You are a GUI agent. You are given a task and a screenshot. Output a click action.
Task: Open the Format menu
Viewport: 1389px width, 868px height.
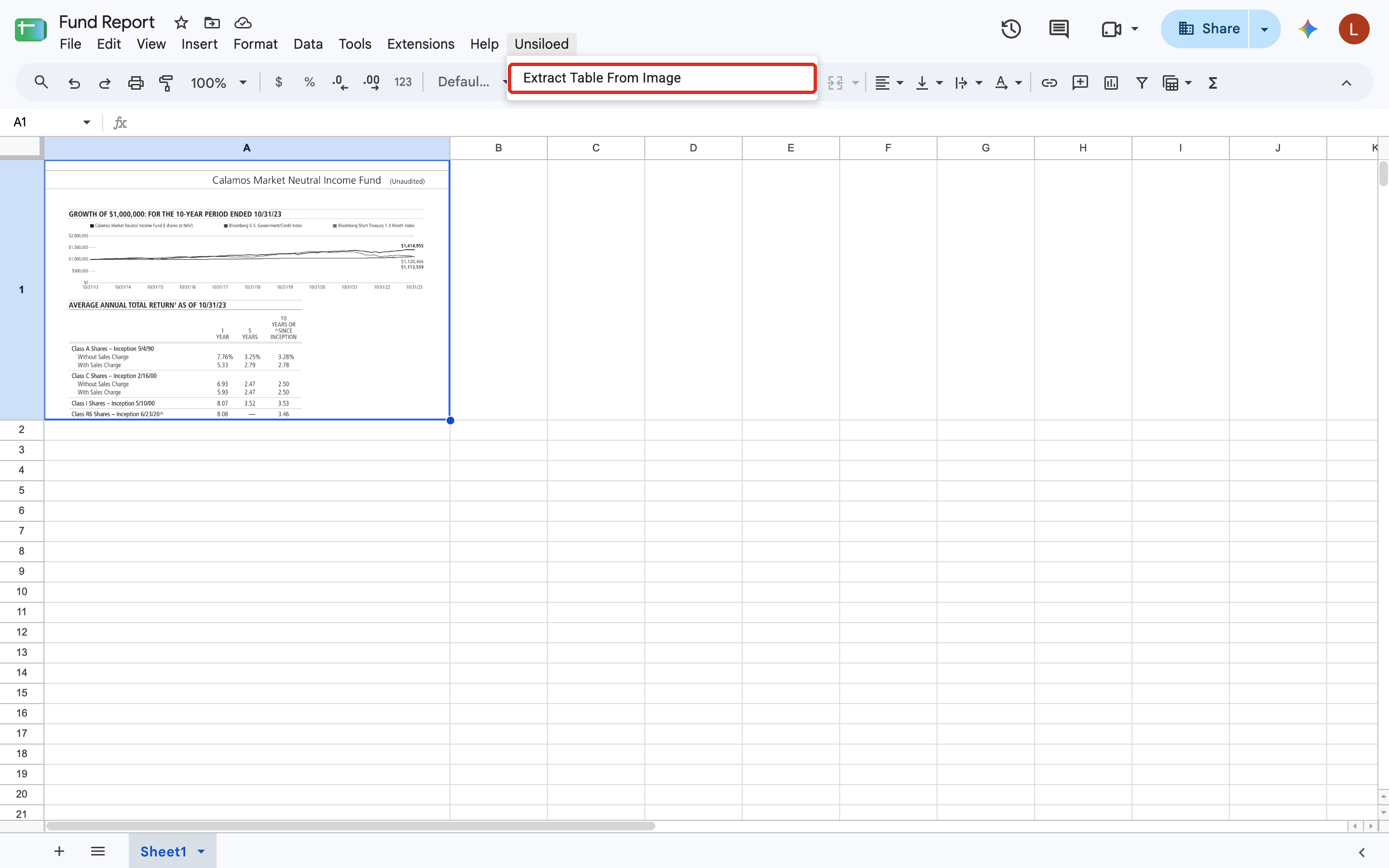(256, 44)
